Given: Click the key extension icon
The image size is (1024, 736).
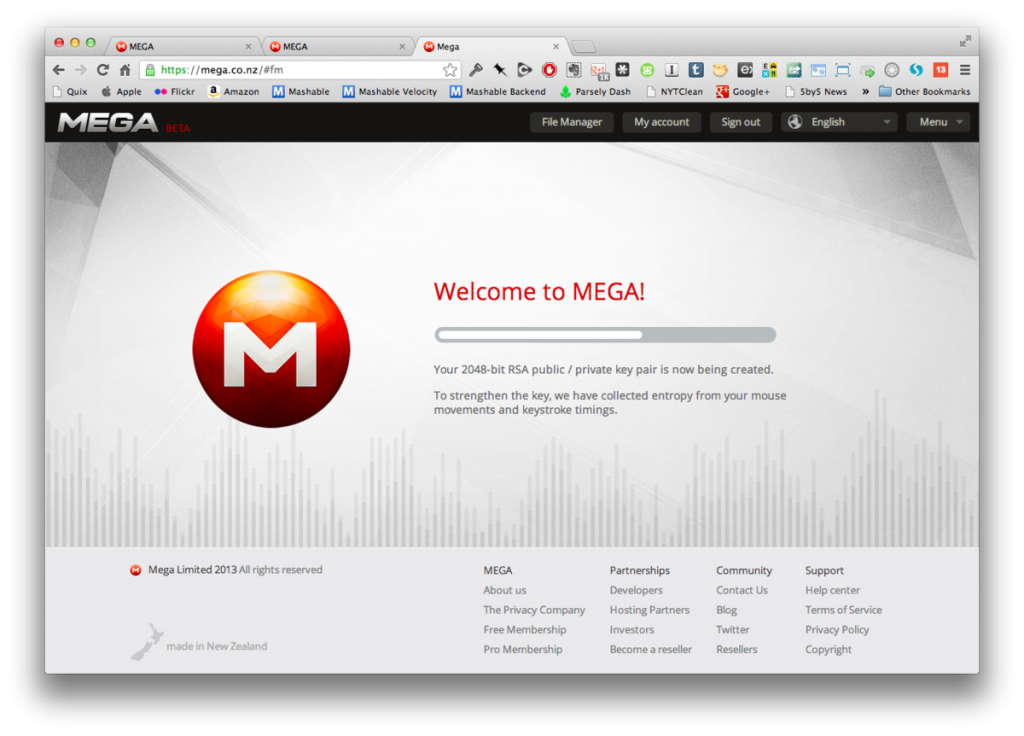Looking at the screenshot, I should coord(476,70).
